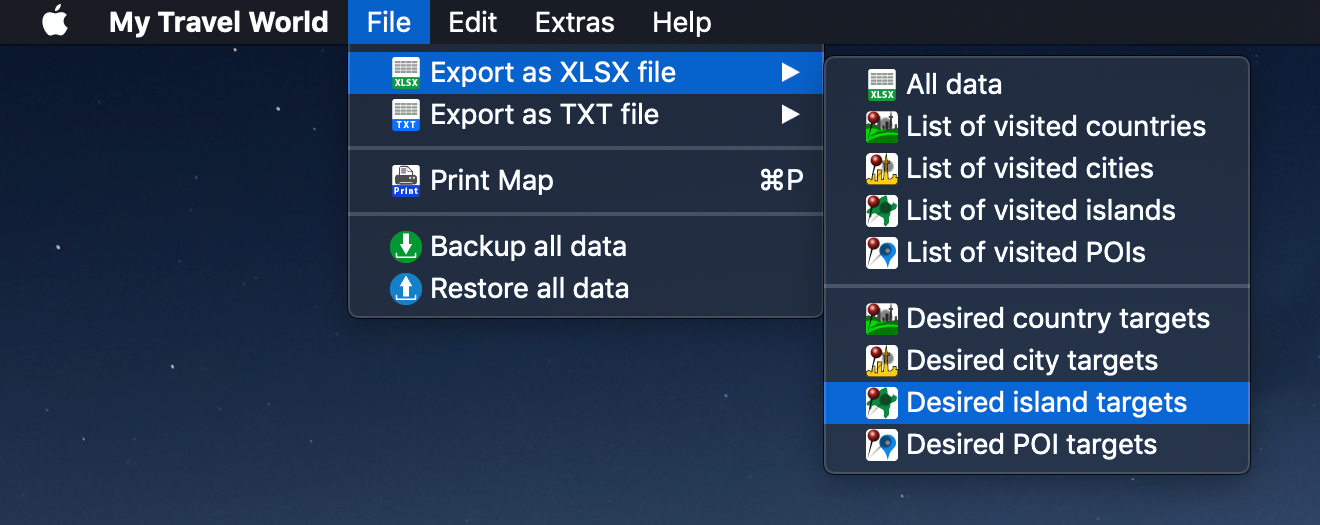The image size is (1320, 525).
Task: Choose Restore all data
Action: (x=585, y=289)
